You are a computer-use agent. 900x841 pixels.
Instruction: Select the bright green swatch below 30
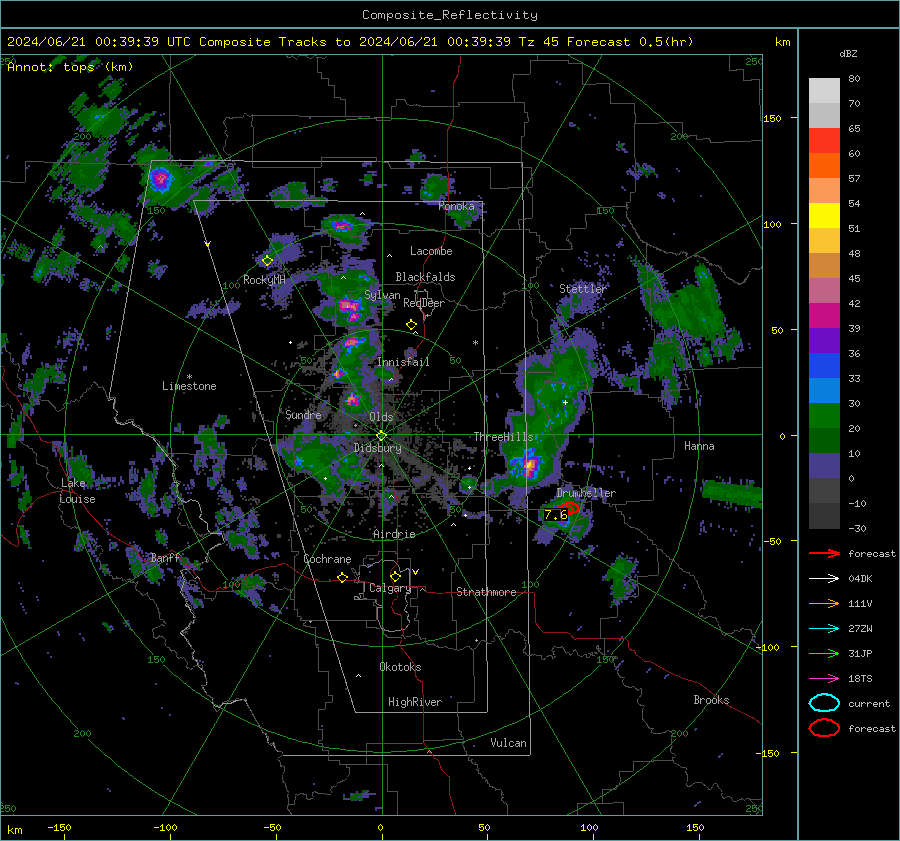(824, 416)
